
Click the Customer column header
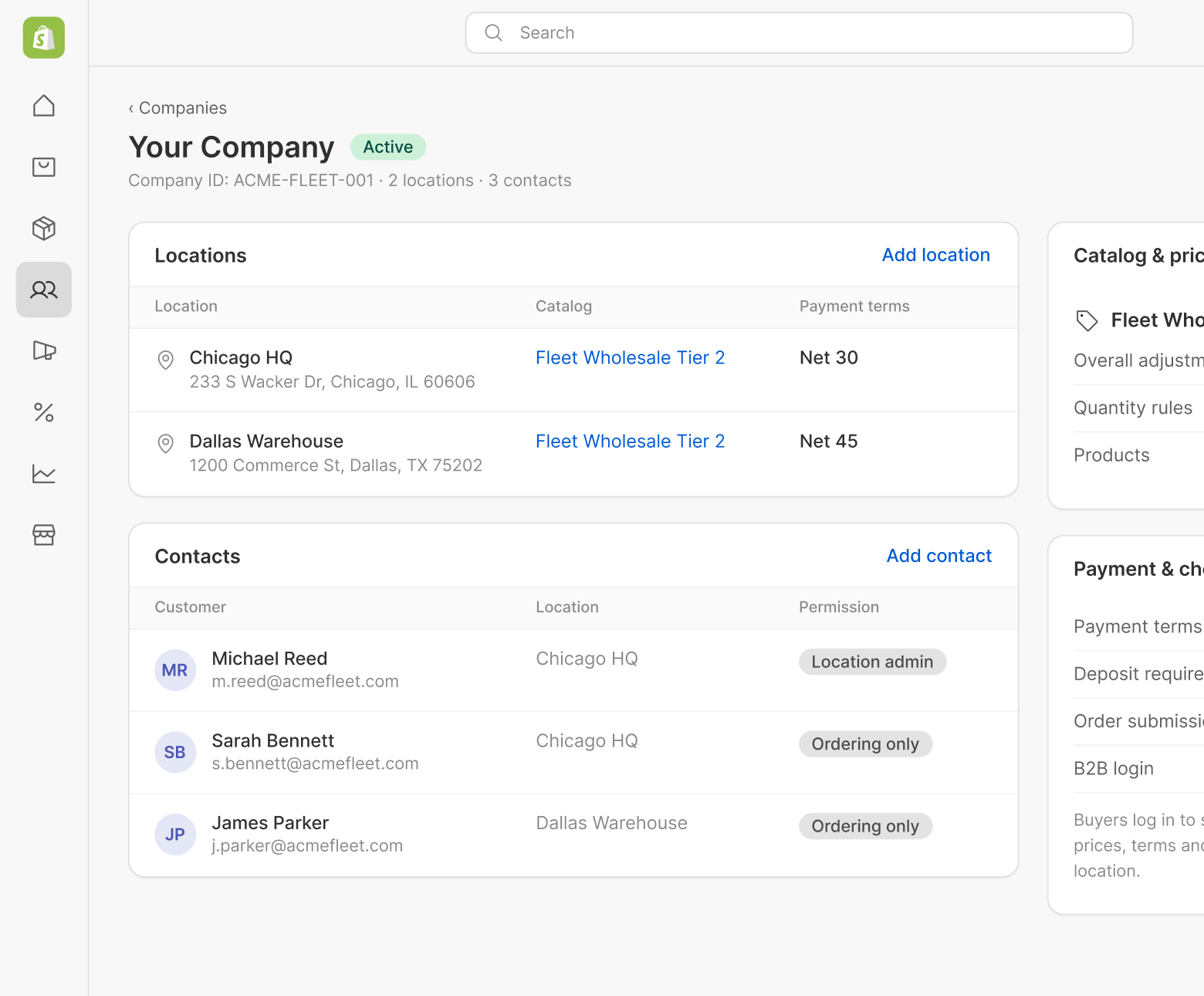(x=190, y=608)
